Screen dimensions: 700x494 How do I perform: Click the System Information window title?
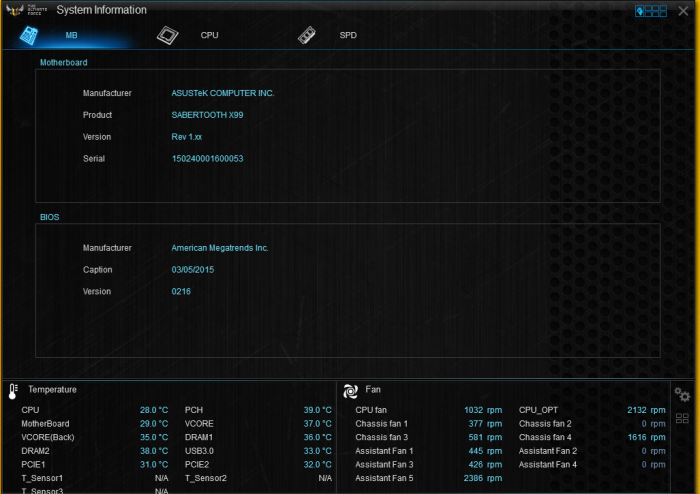pos(101,10)
